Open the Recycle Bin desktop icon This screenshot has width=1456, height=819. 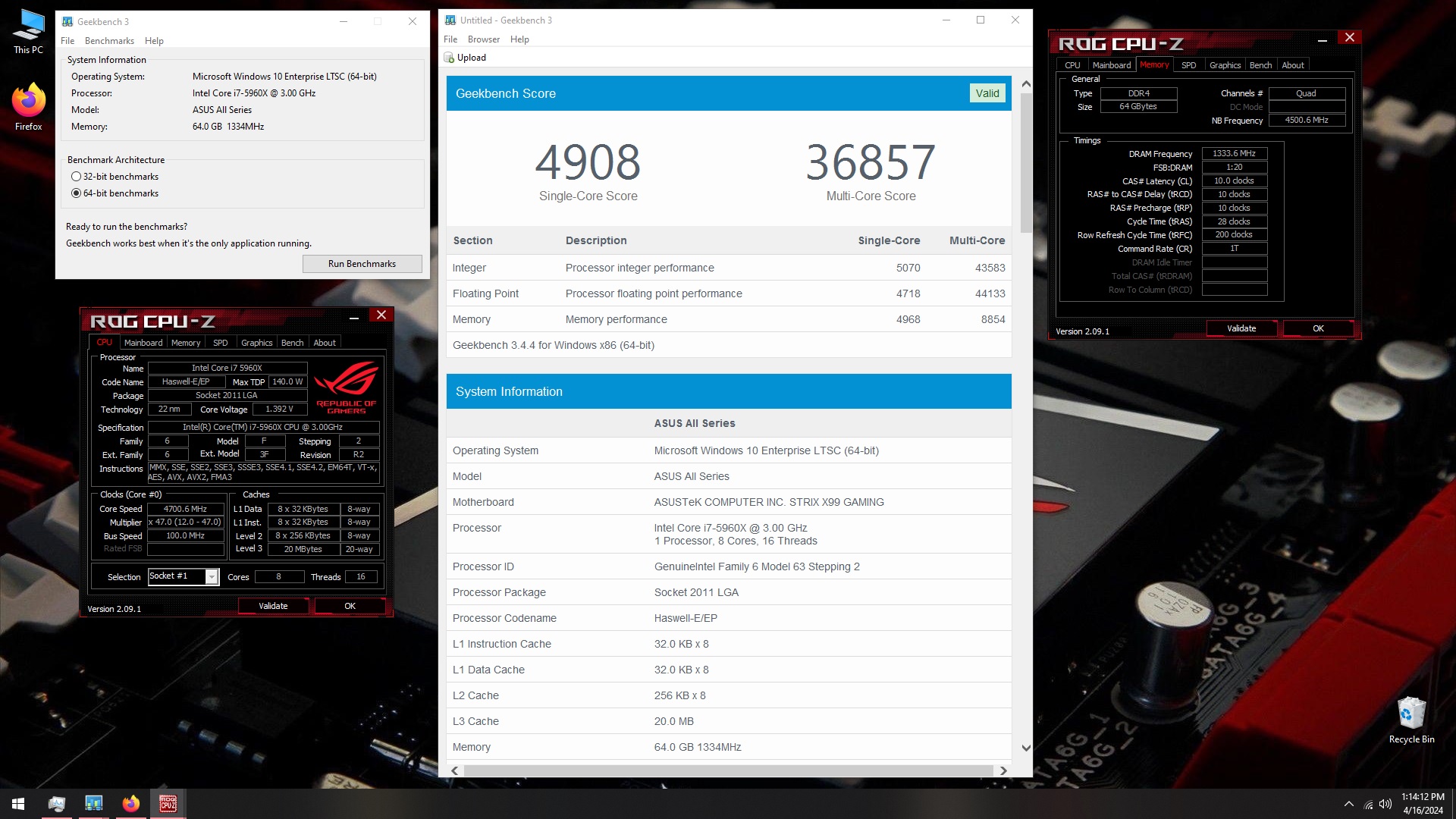tap(1411, 720)
